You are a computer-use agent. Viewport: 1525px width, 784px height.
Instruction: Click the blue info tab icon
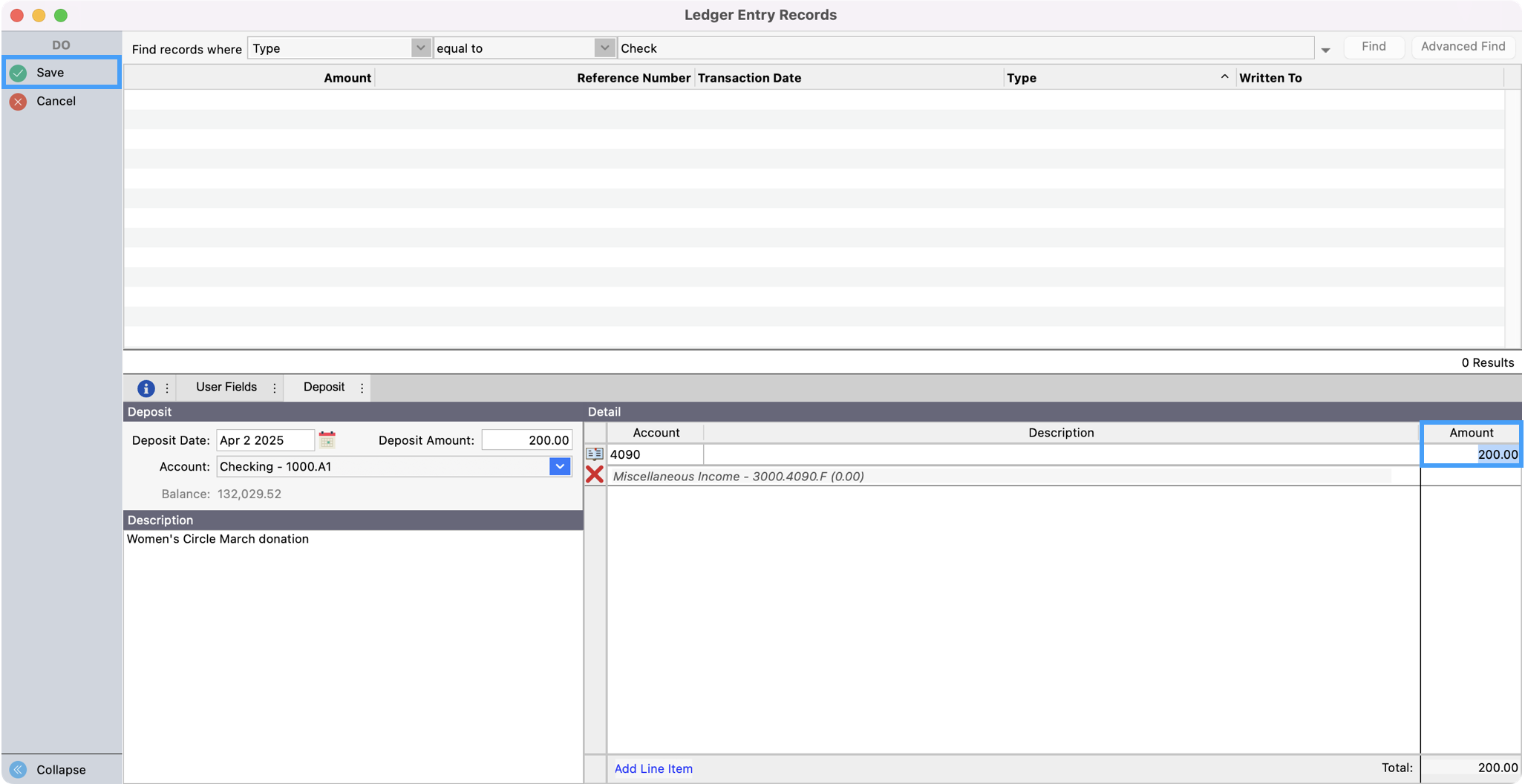(x=146, y=388)
